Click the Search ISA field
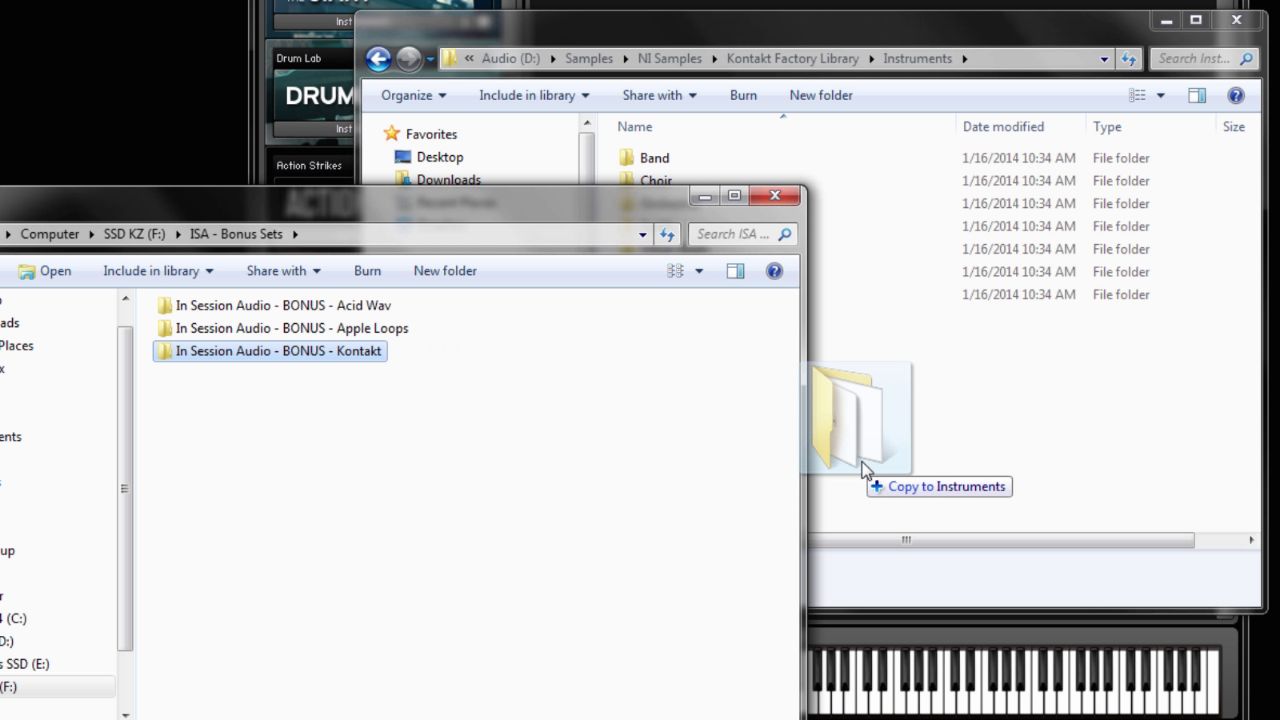Image resolution: width=1280 pixels, height=720 pixels. point(743,235)
